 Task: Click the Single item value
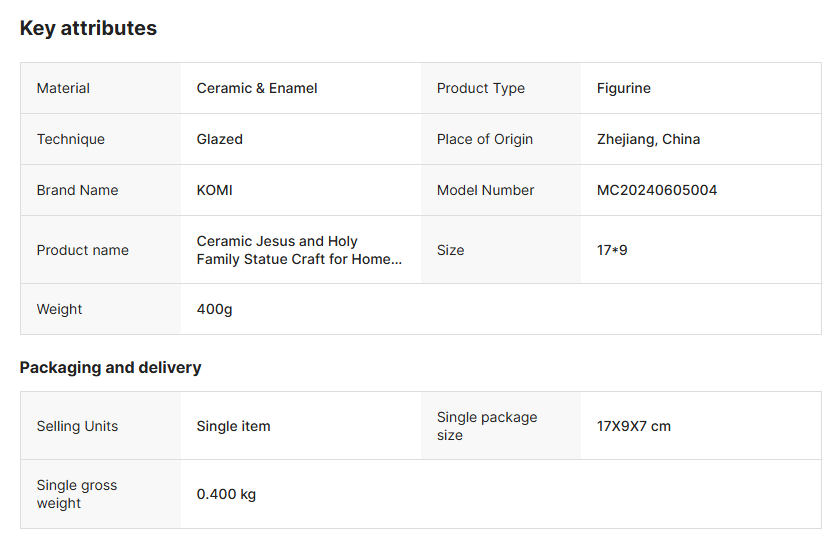pyautogui.click(x=233, y=426)
